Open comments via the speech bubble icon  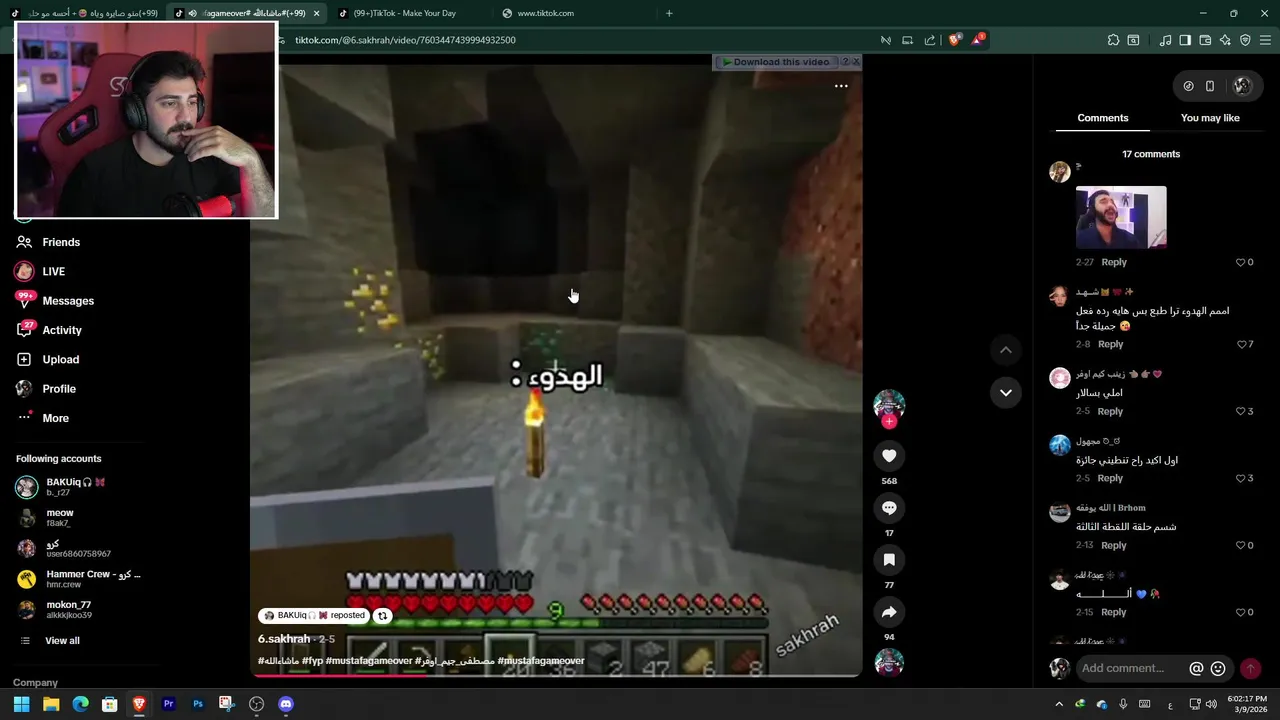[889, 508]
